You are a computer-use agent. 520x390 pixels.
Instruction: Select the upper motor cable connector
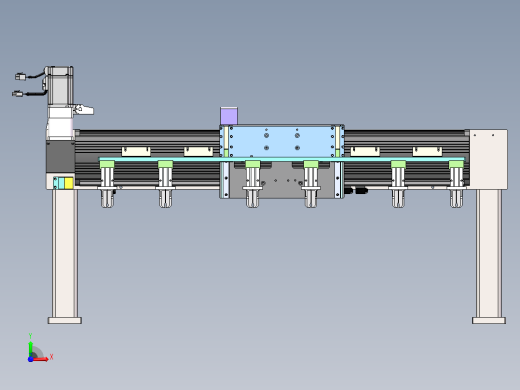click(20, 77)
